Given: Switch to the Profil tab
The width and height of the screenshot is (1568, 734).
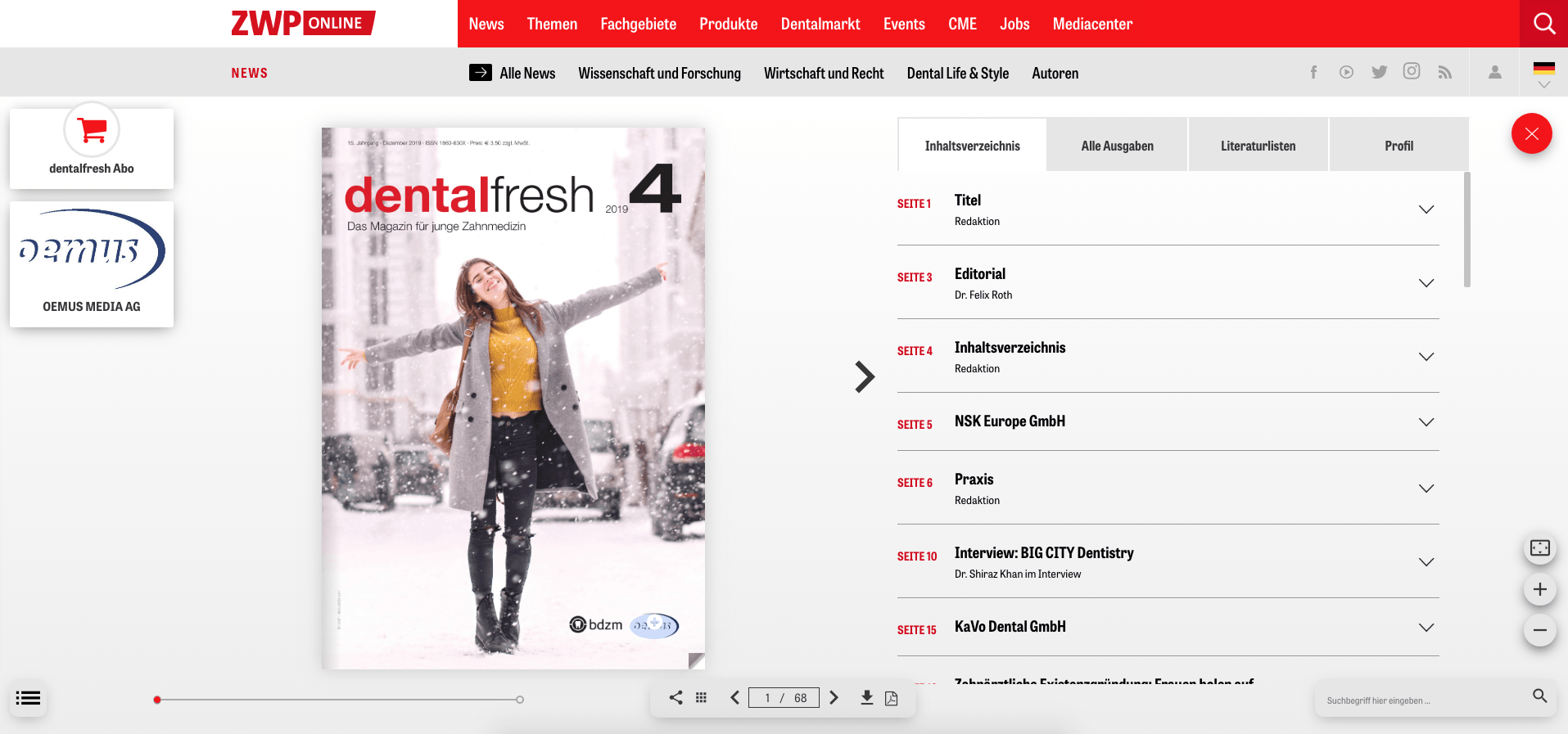Looking at the screenshot, I should (x=1399, y=146).
